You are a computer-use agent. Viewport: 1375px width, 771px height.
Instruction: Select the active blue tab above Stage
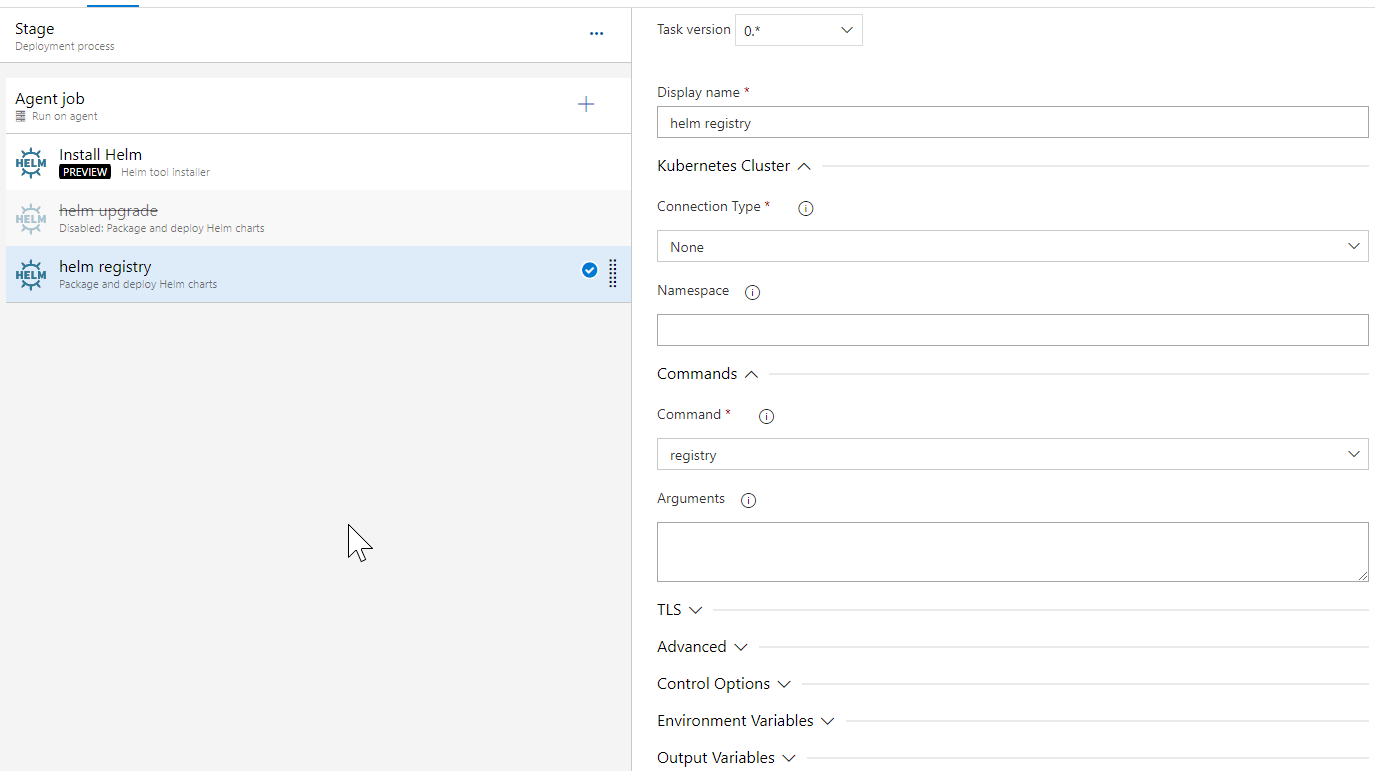point(112,3)
